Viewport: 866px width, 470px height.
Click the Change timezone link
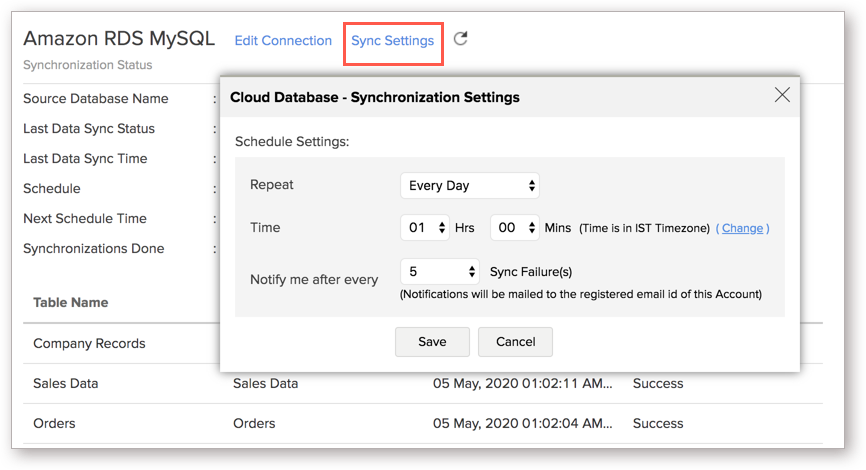742,228
